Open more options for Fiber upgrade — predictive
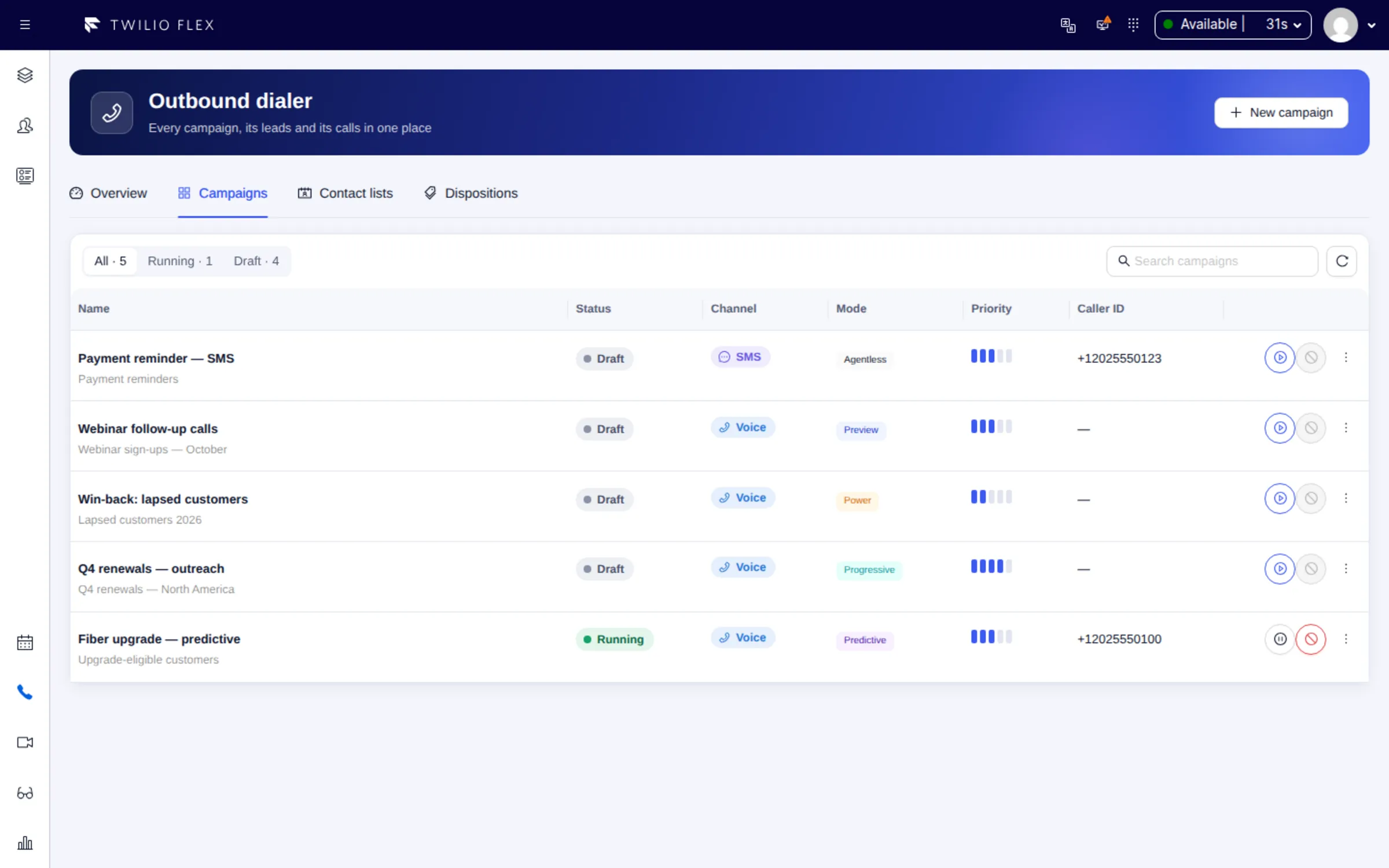 tap(1346, 639)
